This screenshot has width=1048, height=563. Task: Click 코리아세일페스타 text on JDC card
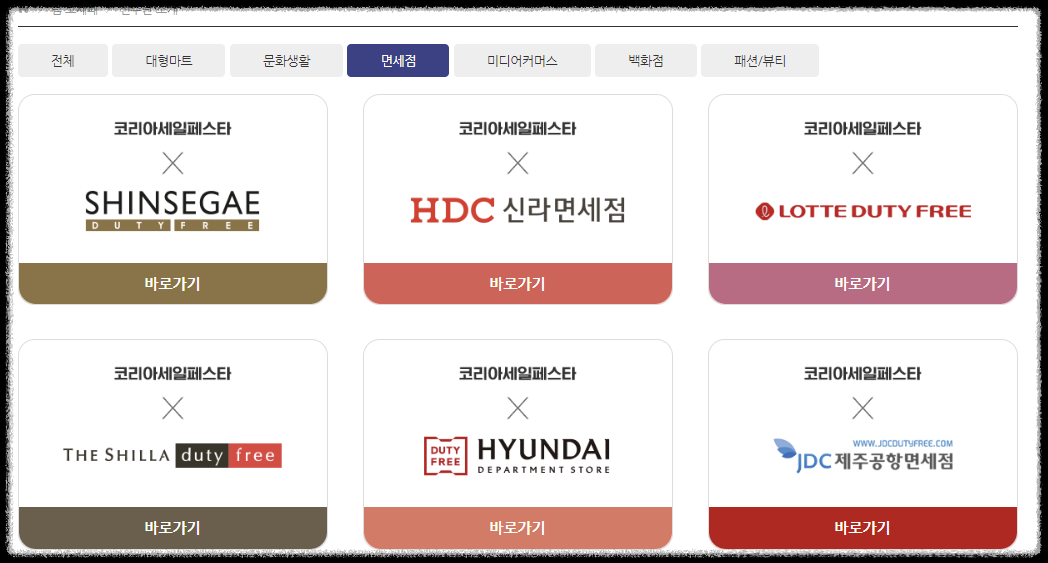[862, 373]
